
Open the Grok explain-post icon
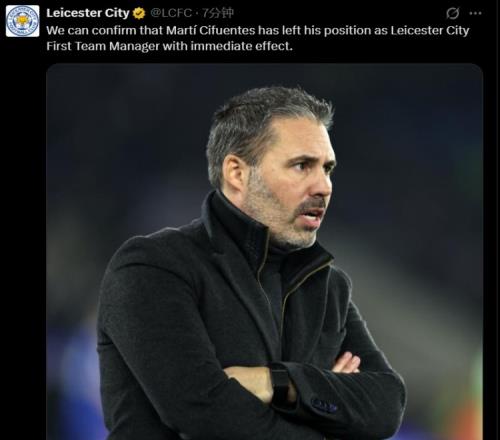[452, 13]
